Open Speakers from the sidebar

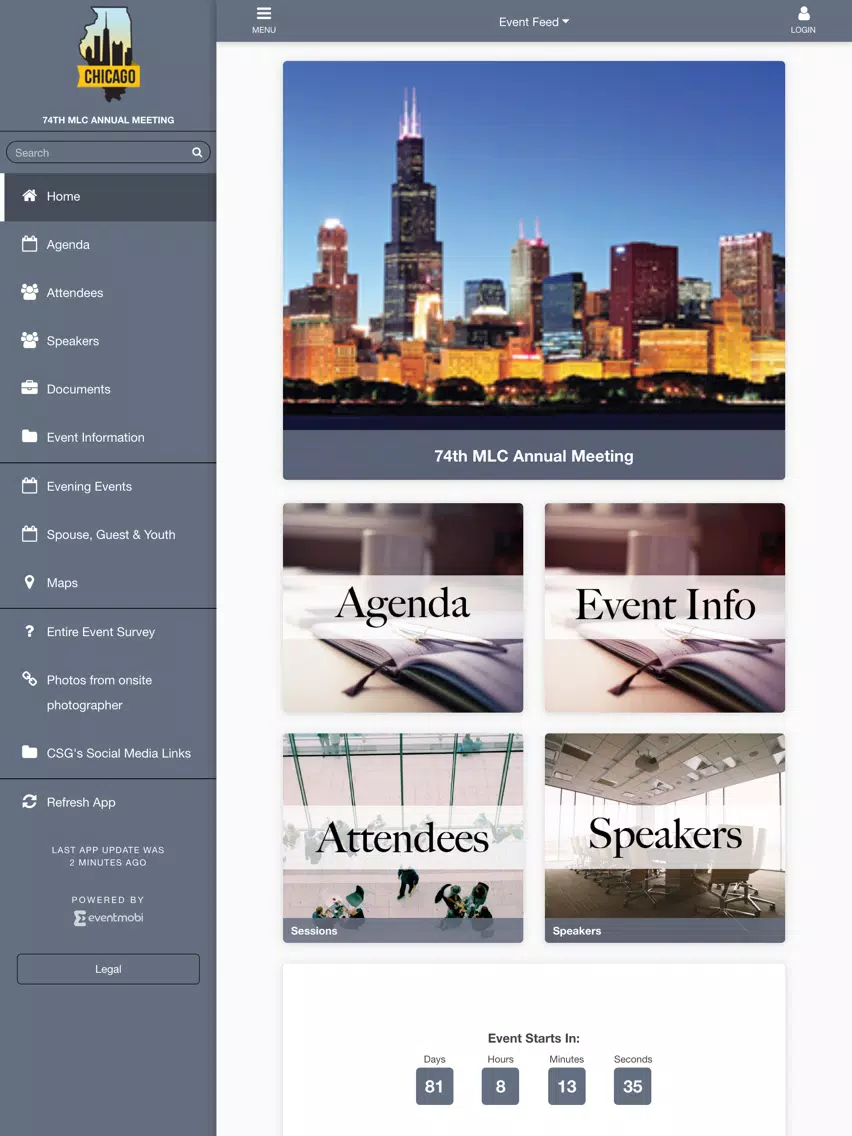pos(108,341)
